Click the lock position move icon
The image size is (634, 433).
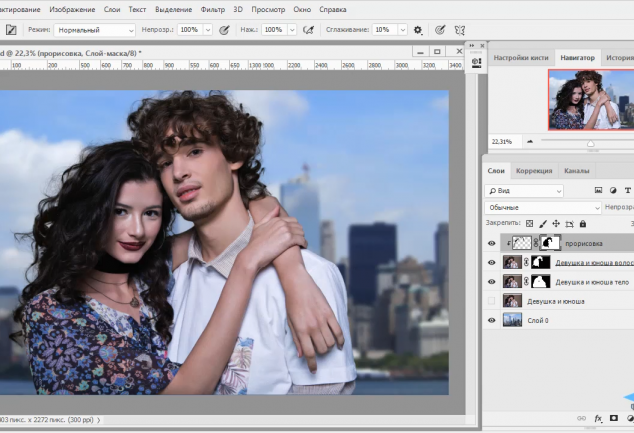point(557,223)
